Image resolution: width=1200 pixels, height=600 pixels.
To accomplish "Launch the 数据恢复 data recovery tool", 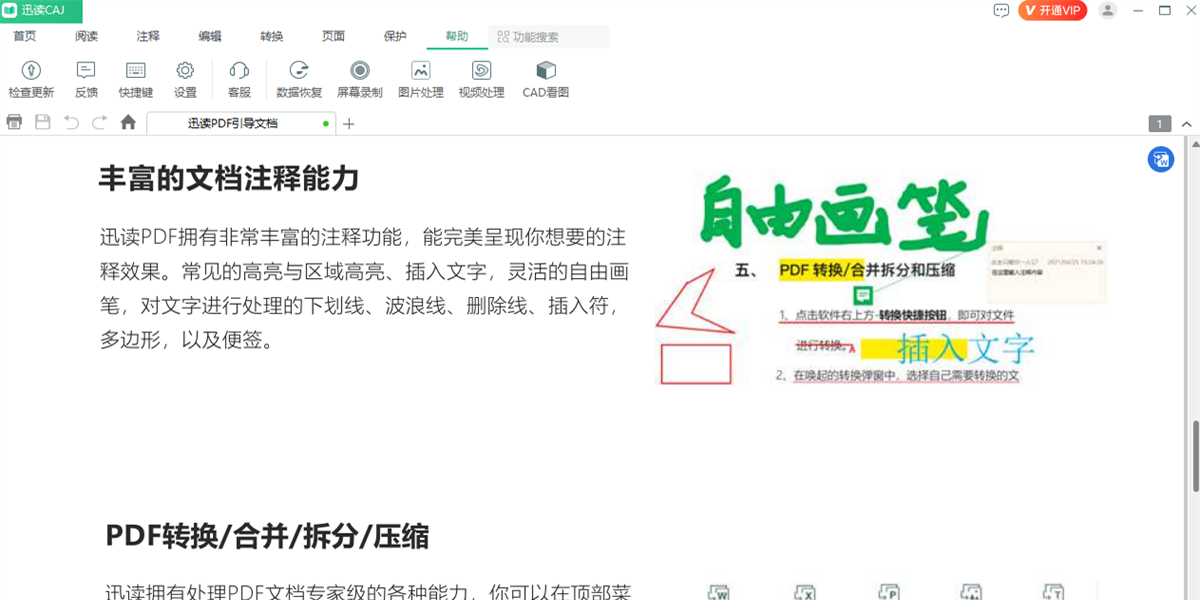I will (x=299, y=79).
